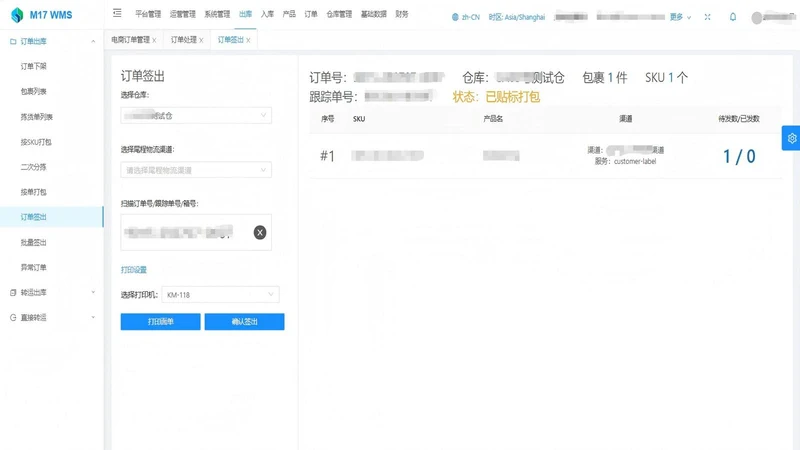Expand the 转运出库 sidebar group
800x450 pixels.
[x=93, y=292]
